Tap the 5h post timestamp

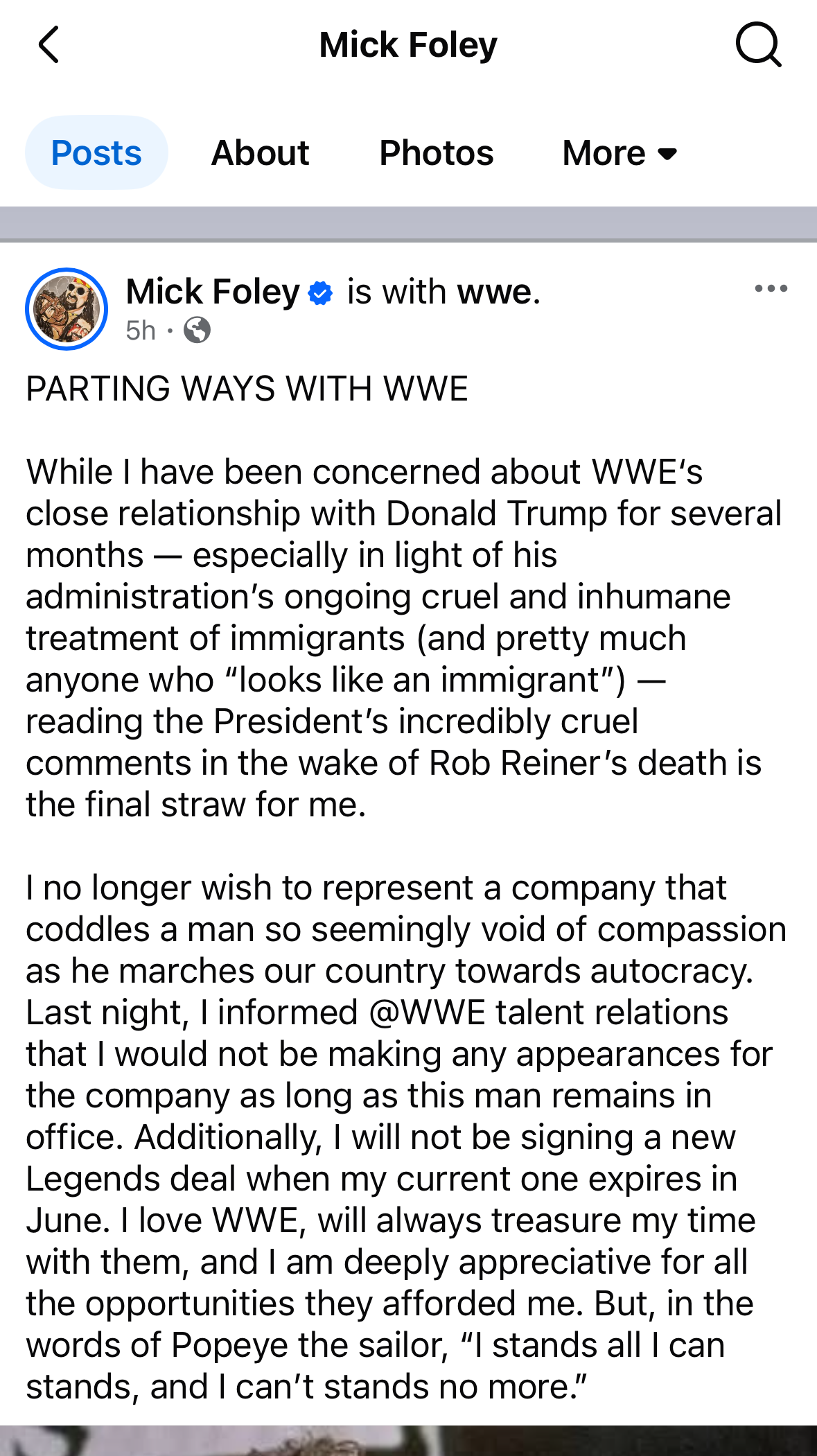point(141,331)
